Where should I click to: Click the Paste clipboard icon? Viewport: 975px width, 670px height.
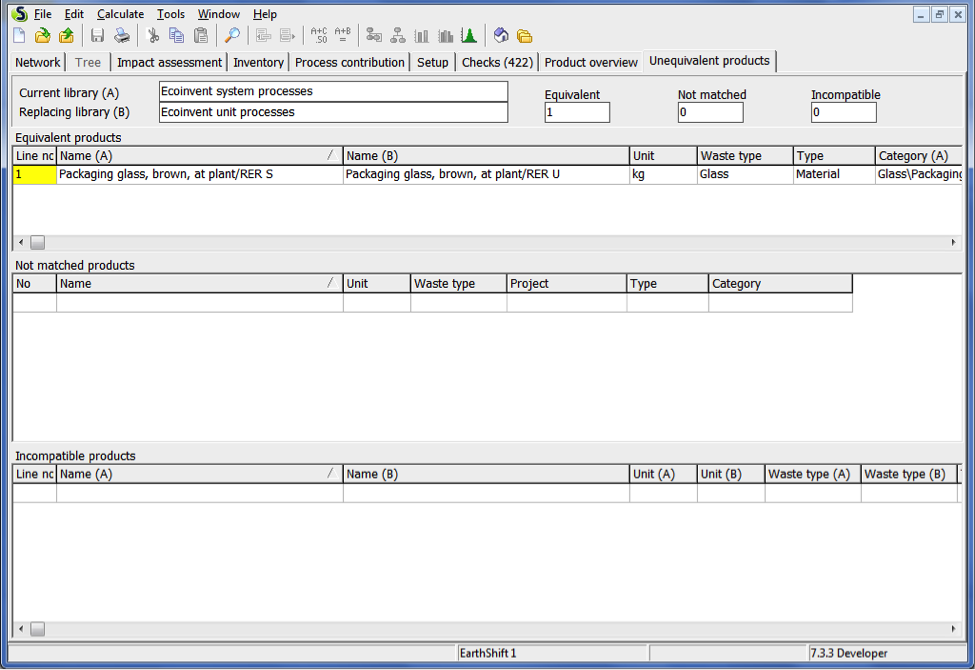click(x=201, y=36)
